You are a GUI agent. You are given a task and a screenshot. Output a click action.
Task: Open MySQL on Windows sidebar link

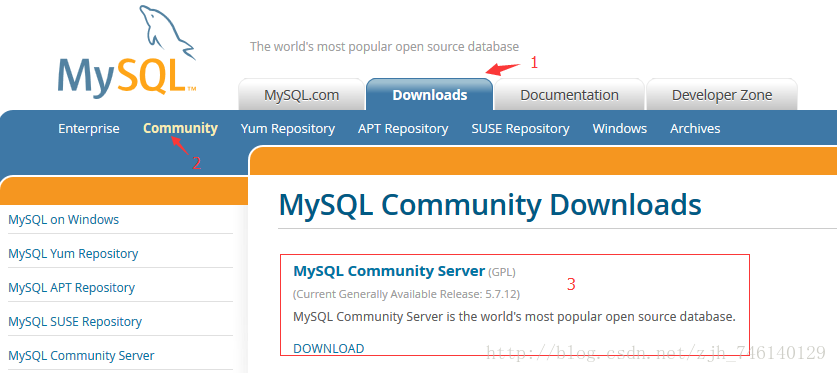tap(64, 219)
